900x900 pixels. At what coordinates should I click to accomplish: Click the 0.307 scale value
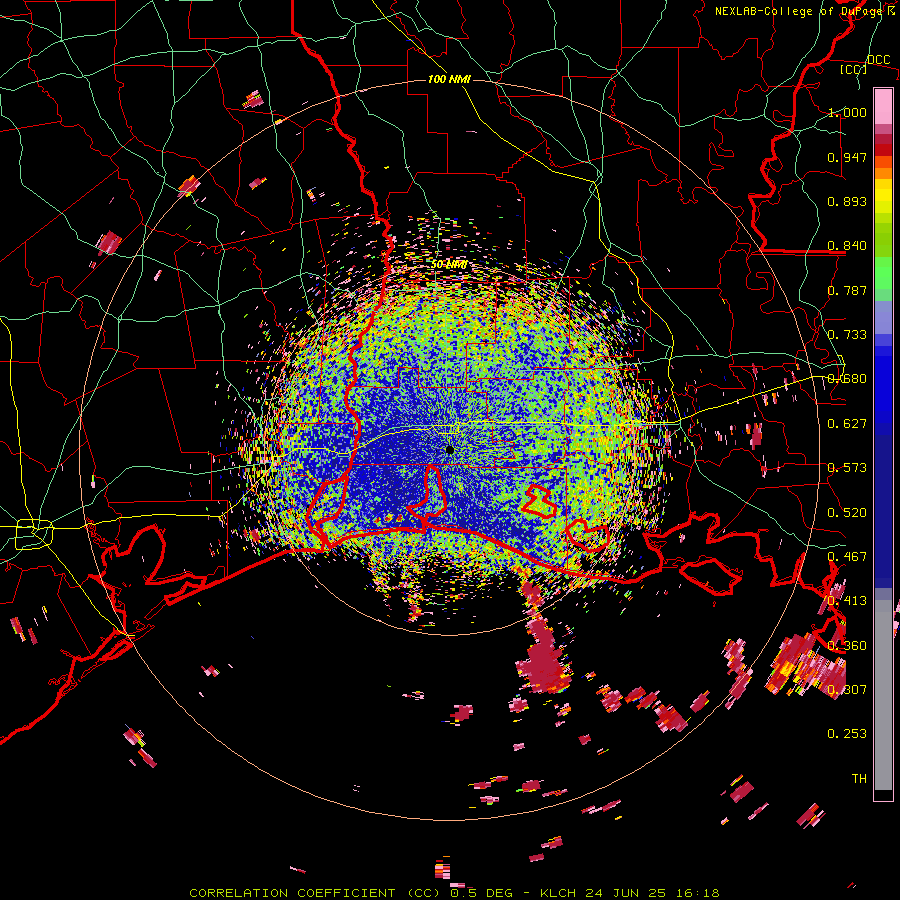tap(847, 690)
